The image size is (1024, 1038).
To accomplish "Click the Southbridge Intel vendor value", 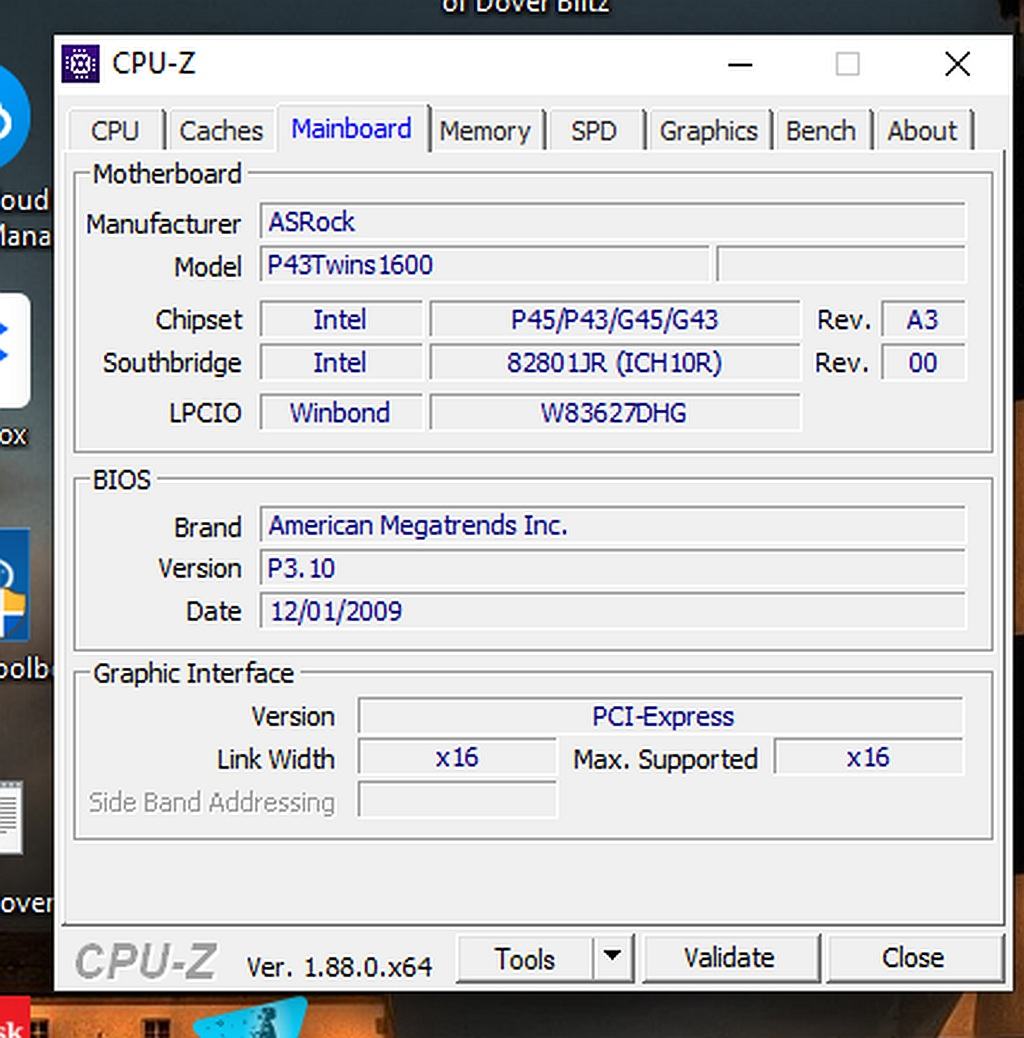I will 341,363.
